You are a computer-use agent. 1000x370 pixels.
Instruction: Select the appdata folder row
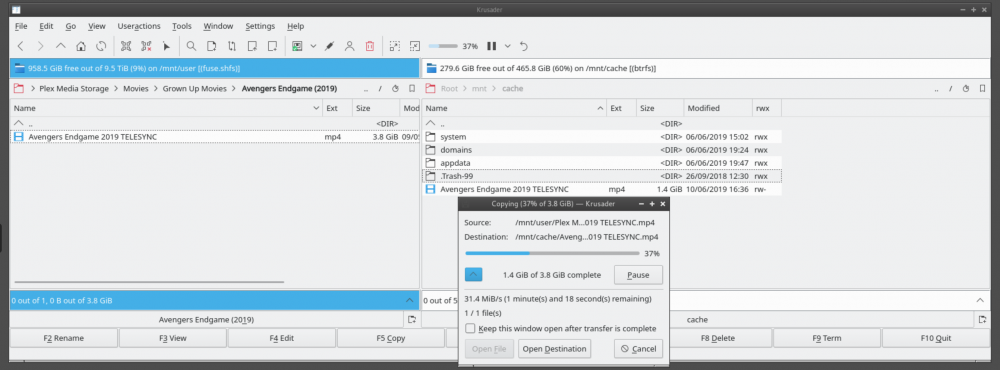(x=602, y=163)
